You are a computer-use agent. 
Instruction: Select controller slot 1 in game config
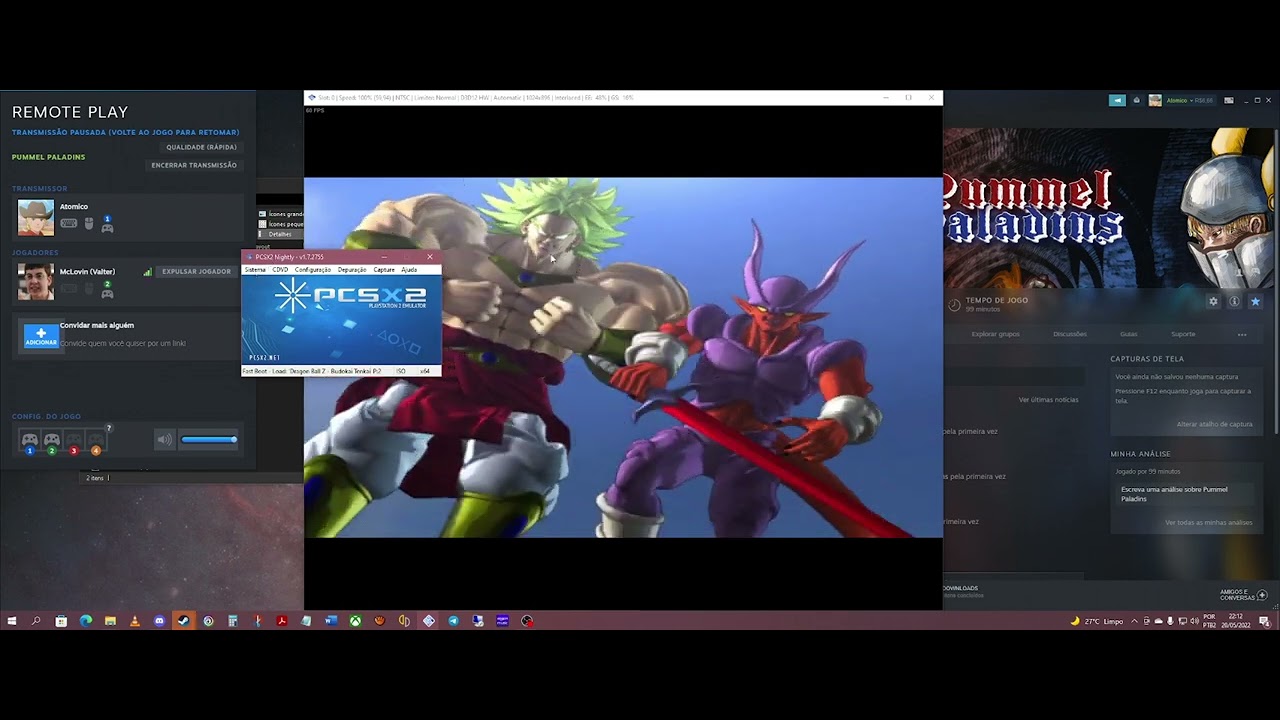click(x=30, y=441)
